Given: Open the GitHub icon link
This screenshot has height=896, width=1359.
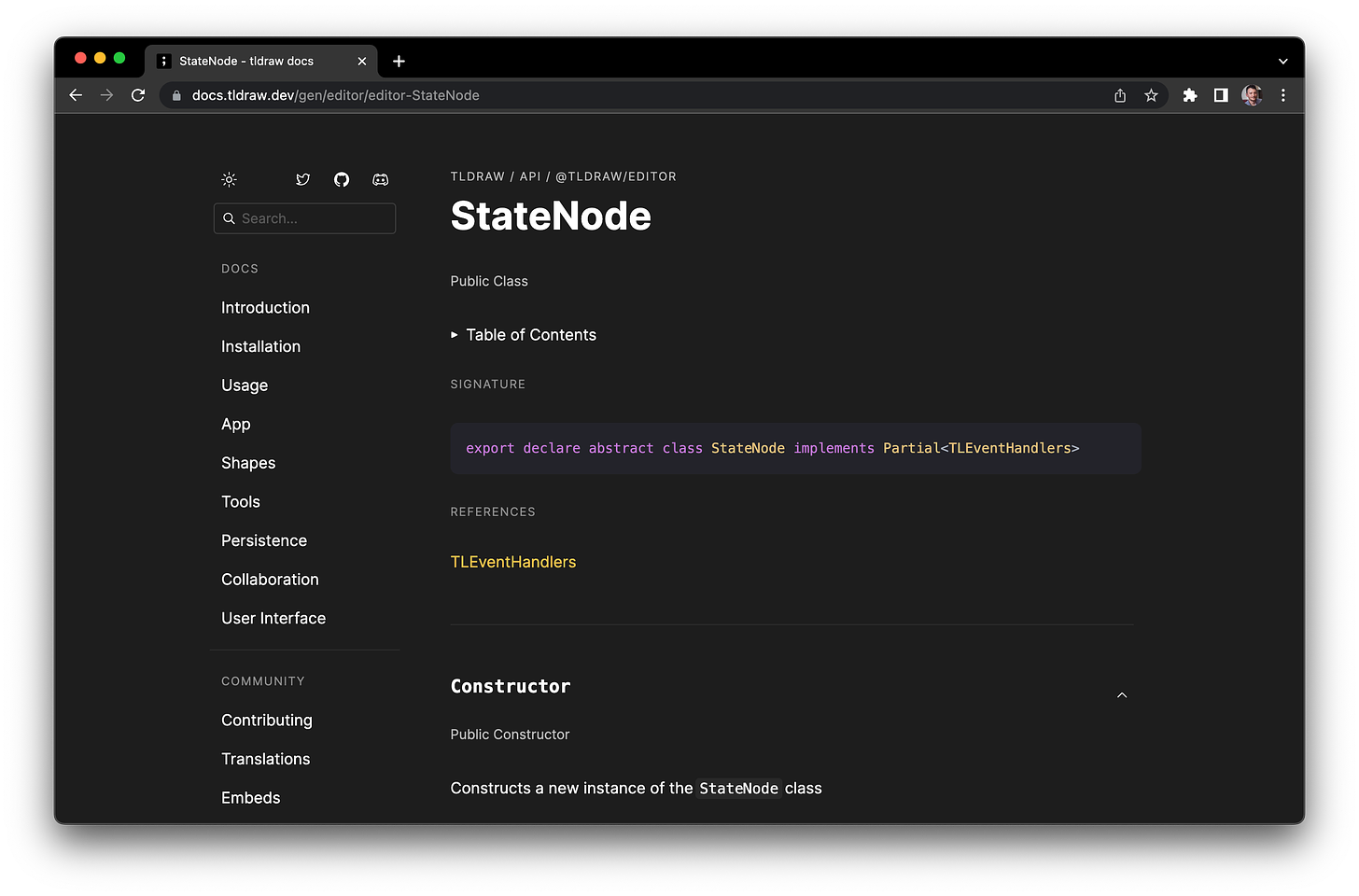Looking at the screenshot, I should (x=342, y=179).
